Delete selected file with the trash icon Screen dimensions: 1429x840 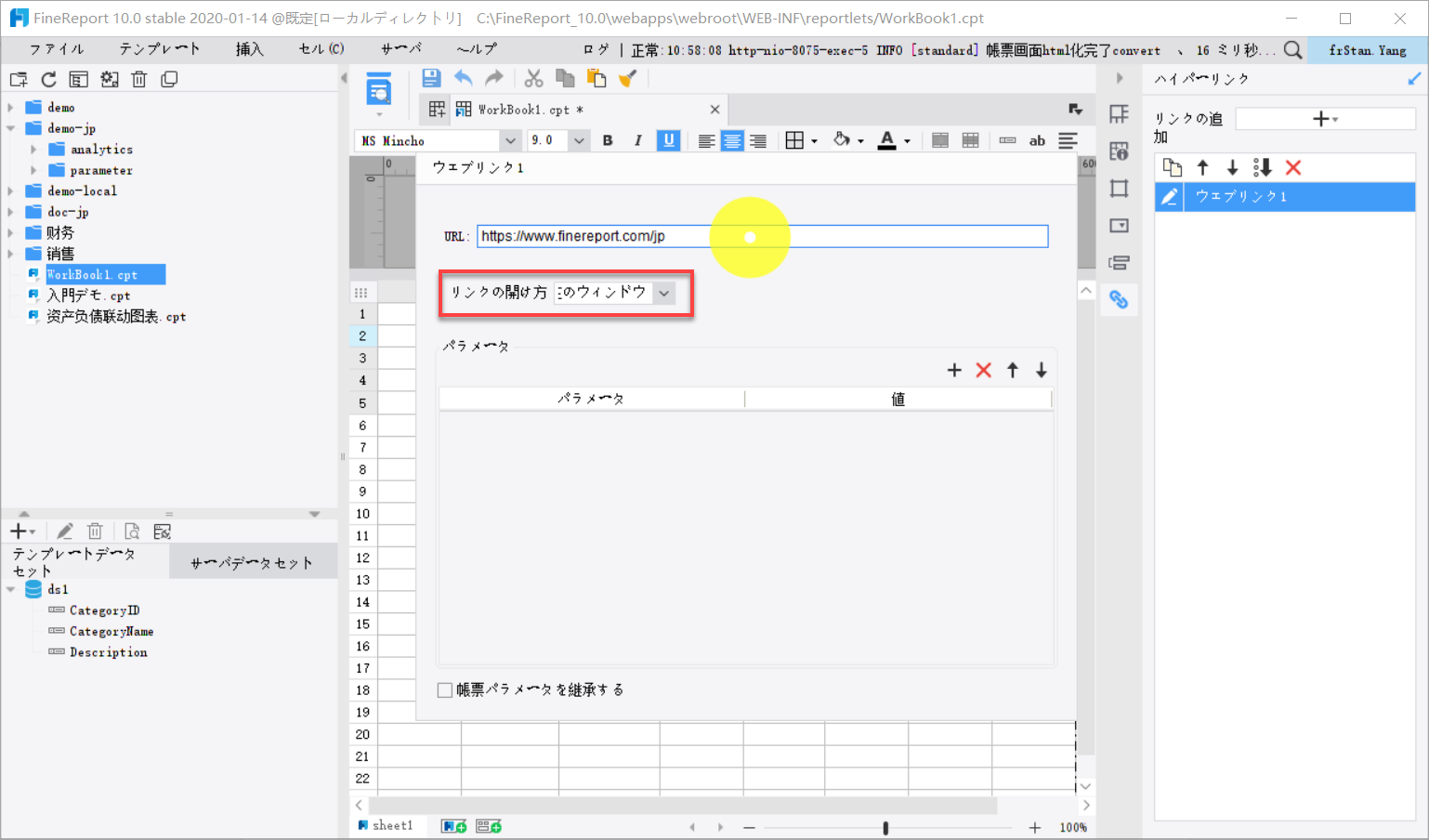[x=138, y=80]
